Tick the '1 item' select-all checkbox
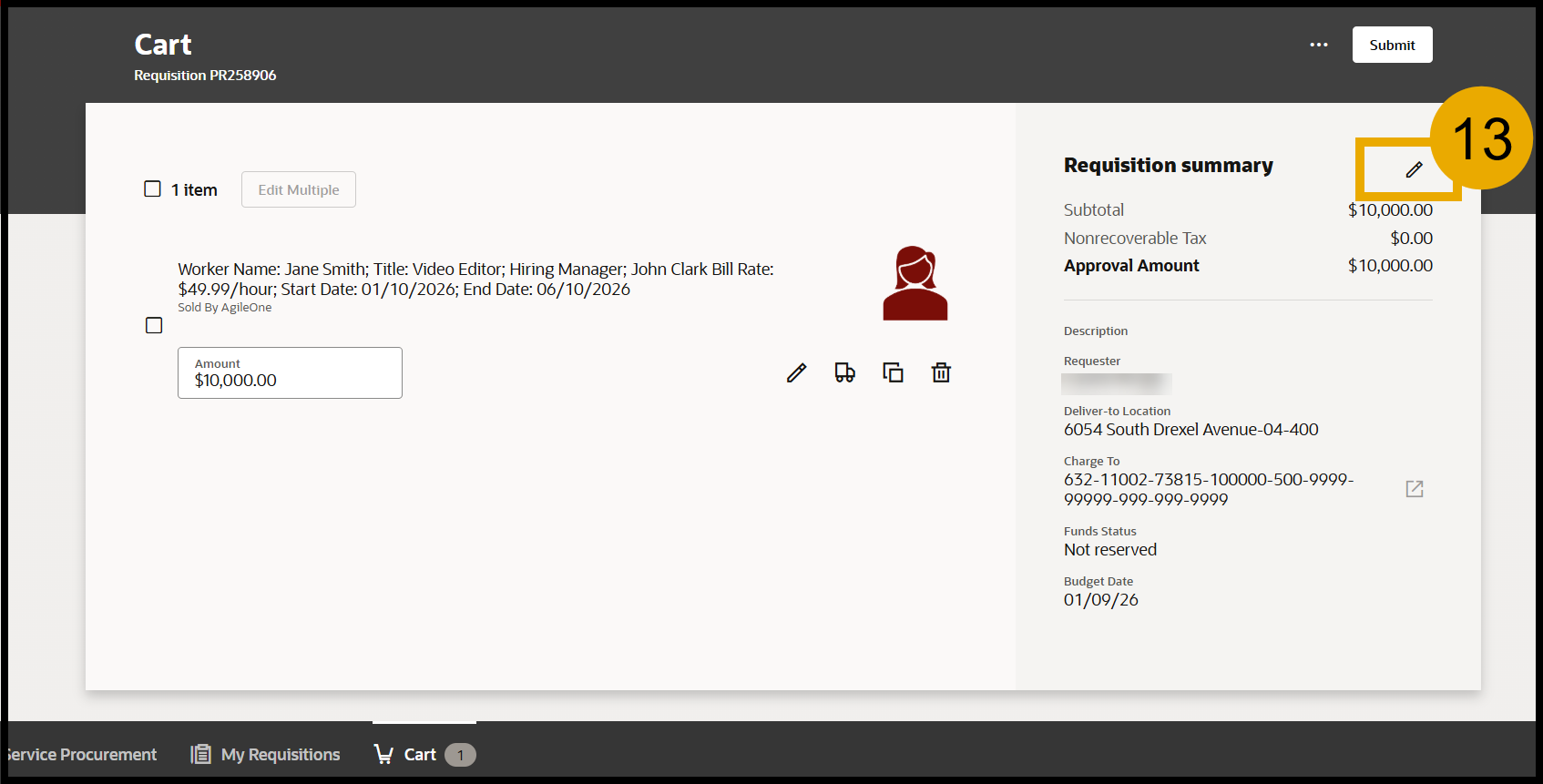This screenshot has width=1543, height=784. (152, 188)
